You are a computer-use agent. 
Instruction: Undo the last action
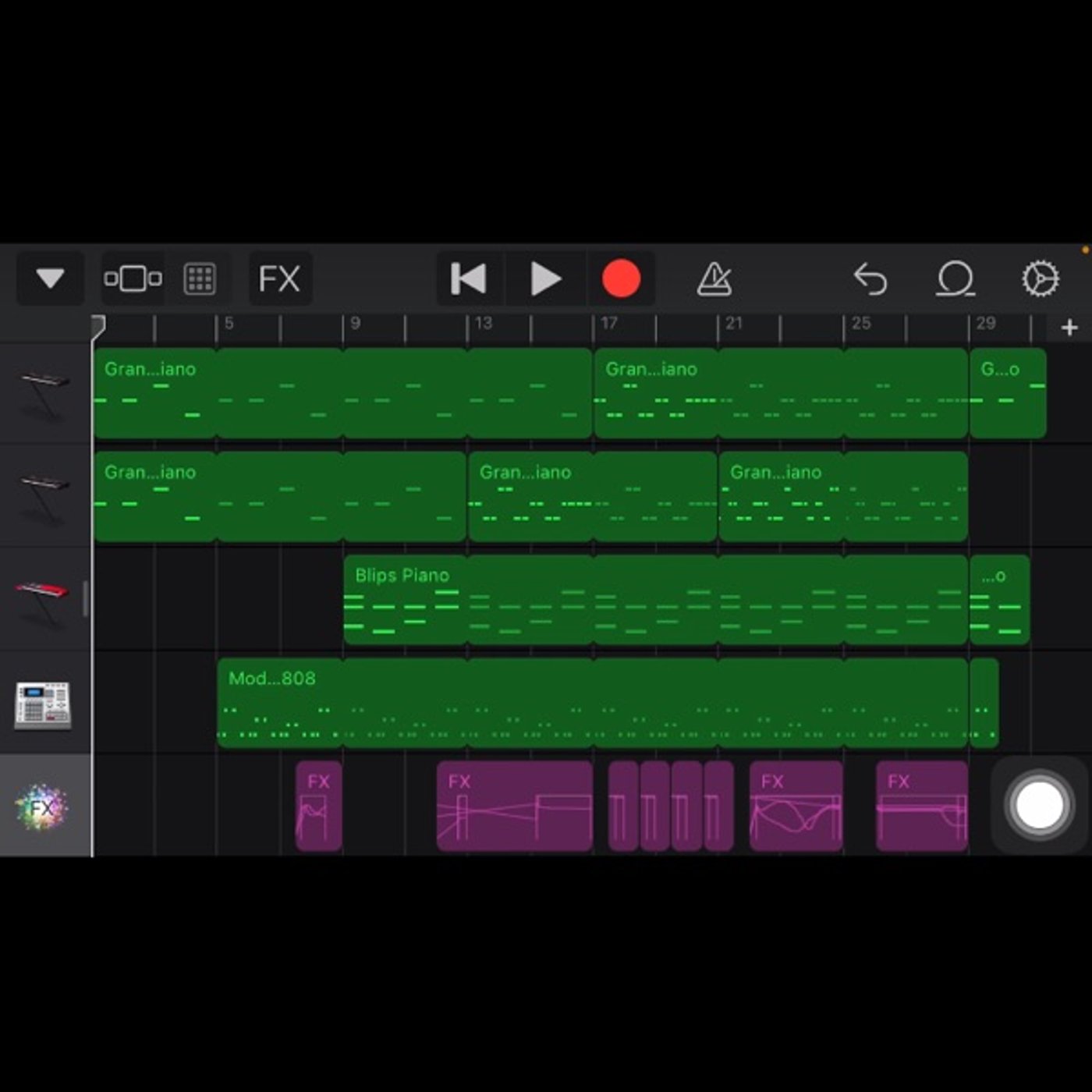click(870, 278)
